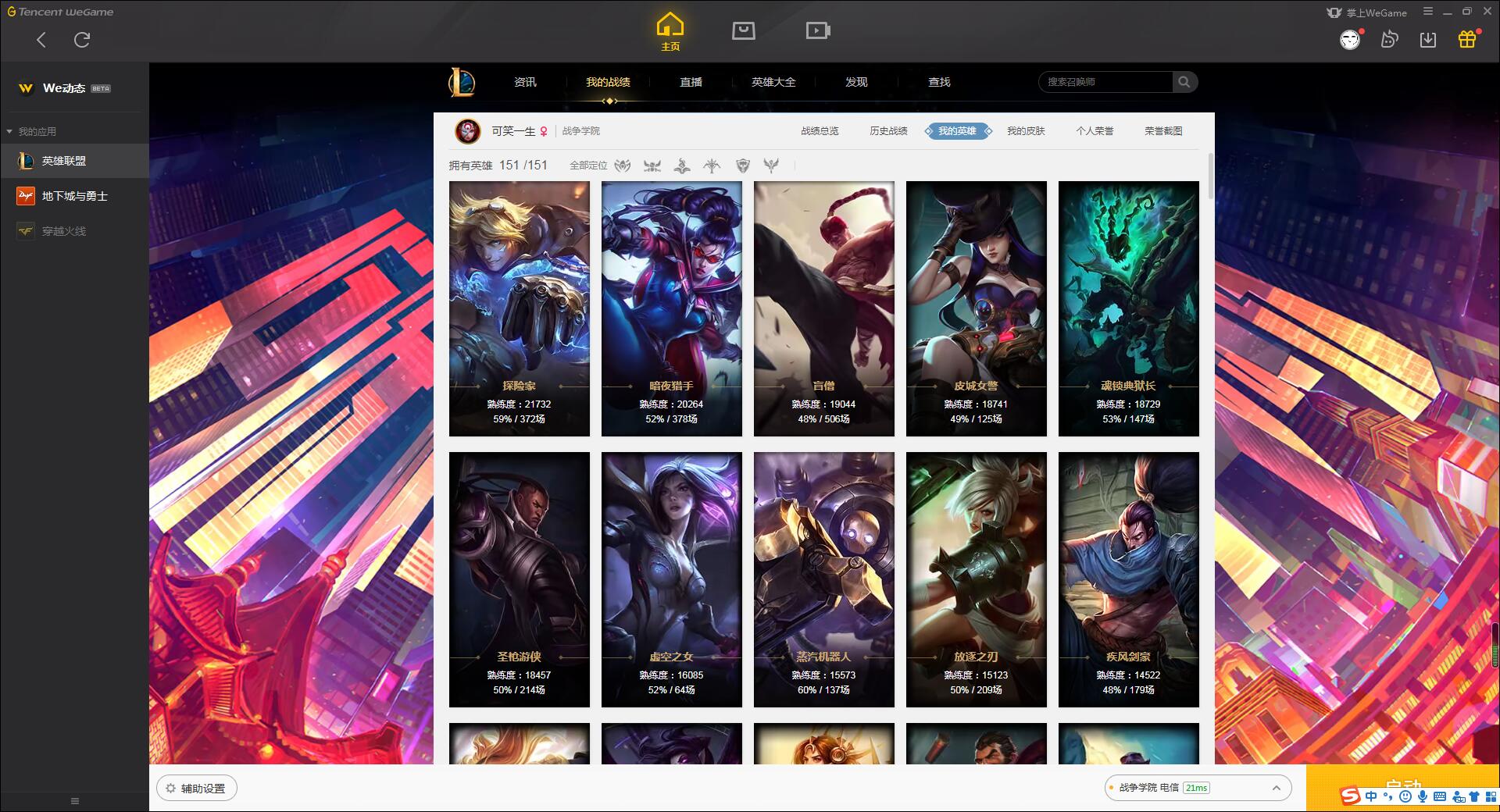The width and height of the screenshot is (1500, 812).
Task: Refresh the page with the reload icon
Action: (x=81, y=40)
